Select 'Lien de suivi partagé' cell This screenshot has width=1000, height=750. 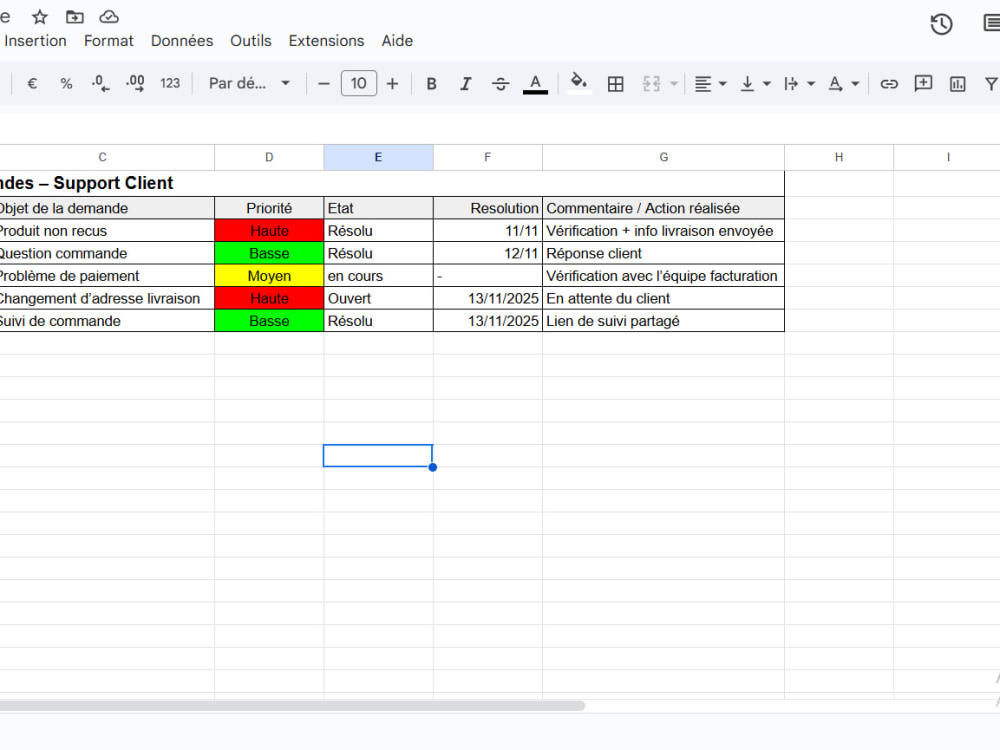(x=663, y=321)
